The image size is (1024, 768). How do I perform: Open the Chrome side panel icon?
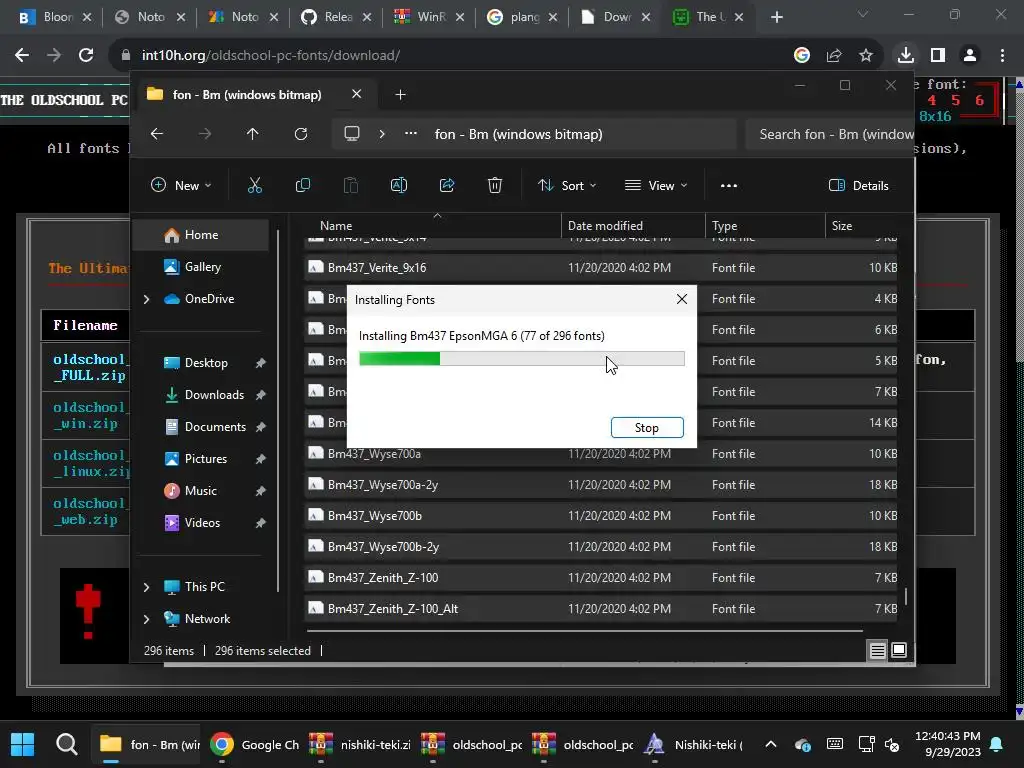click(x=938, y=55)
